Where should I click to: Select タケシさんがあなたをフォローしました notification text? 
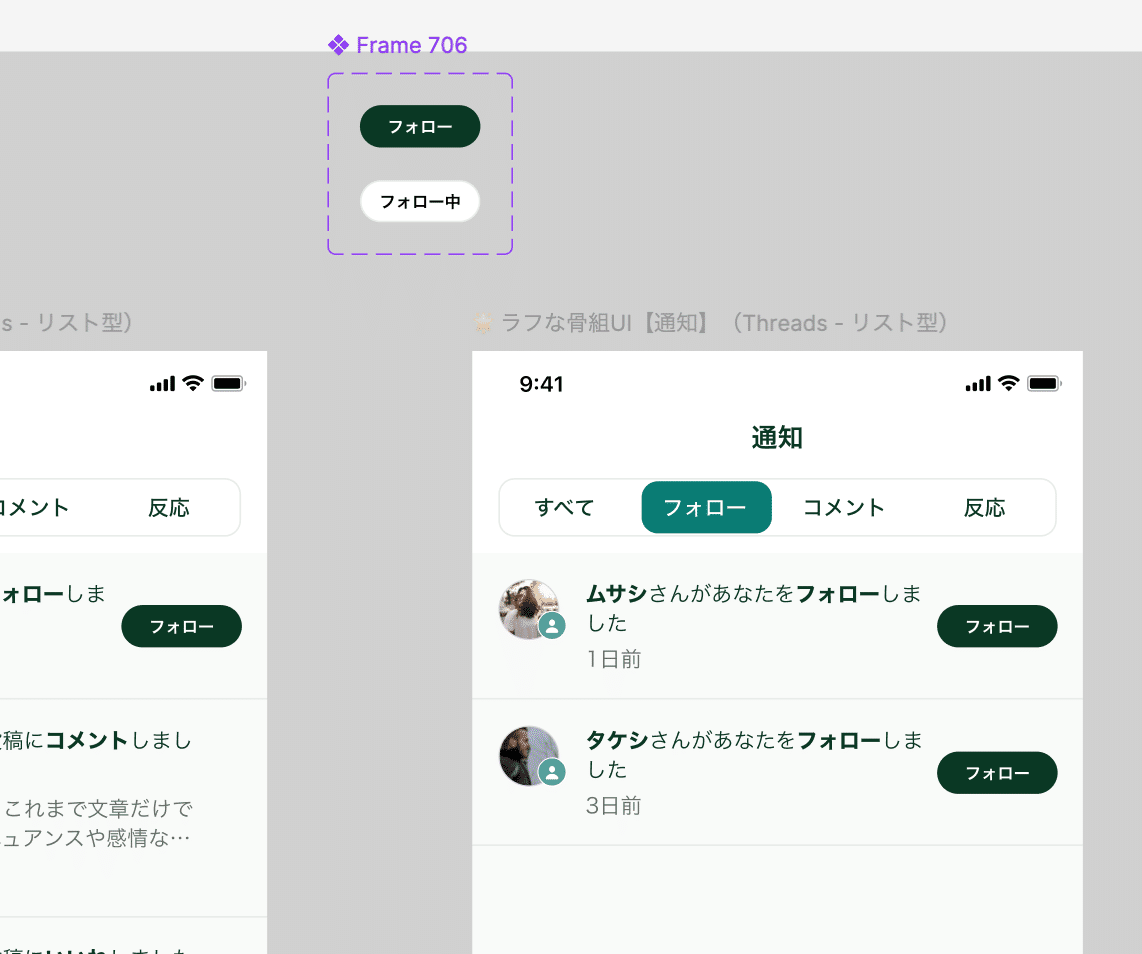(754, 754)
